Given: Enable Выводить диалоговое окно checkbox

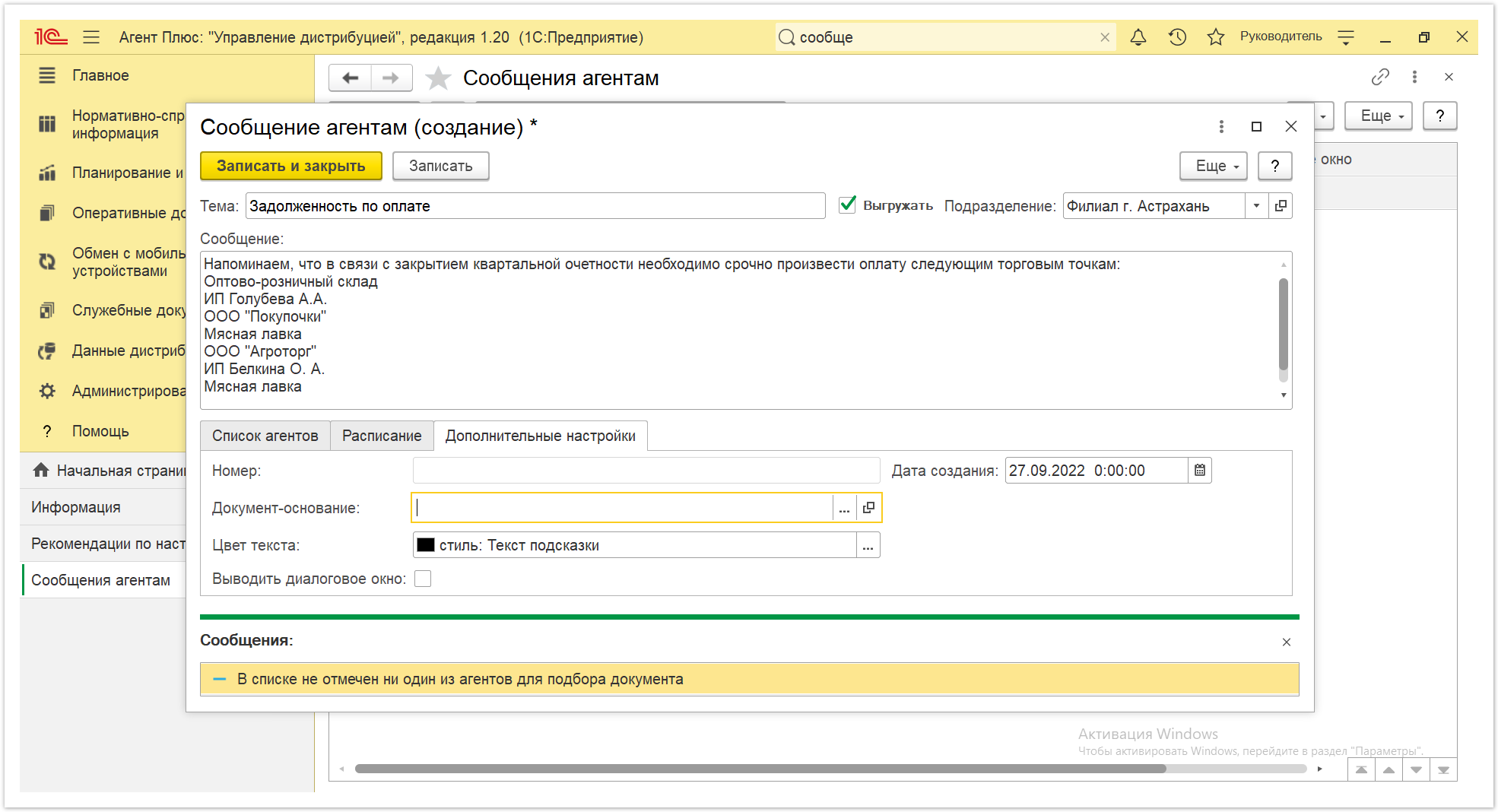Looking at the screenshot, I should (423, 579).
